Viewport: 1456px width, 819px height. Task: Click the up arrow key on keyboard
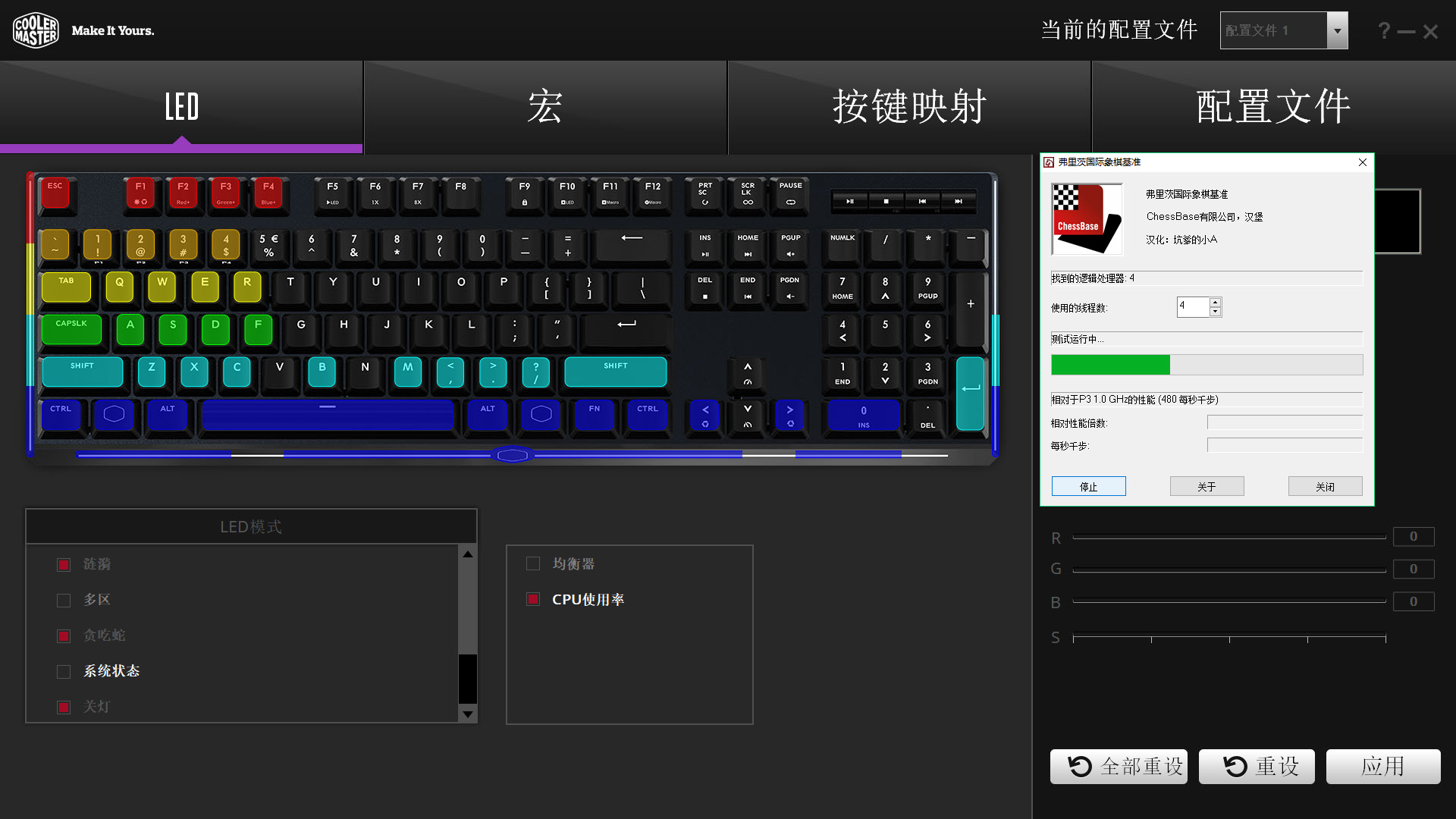pyautogui.click(x=748, y=373)
